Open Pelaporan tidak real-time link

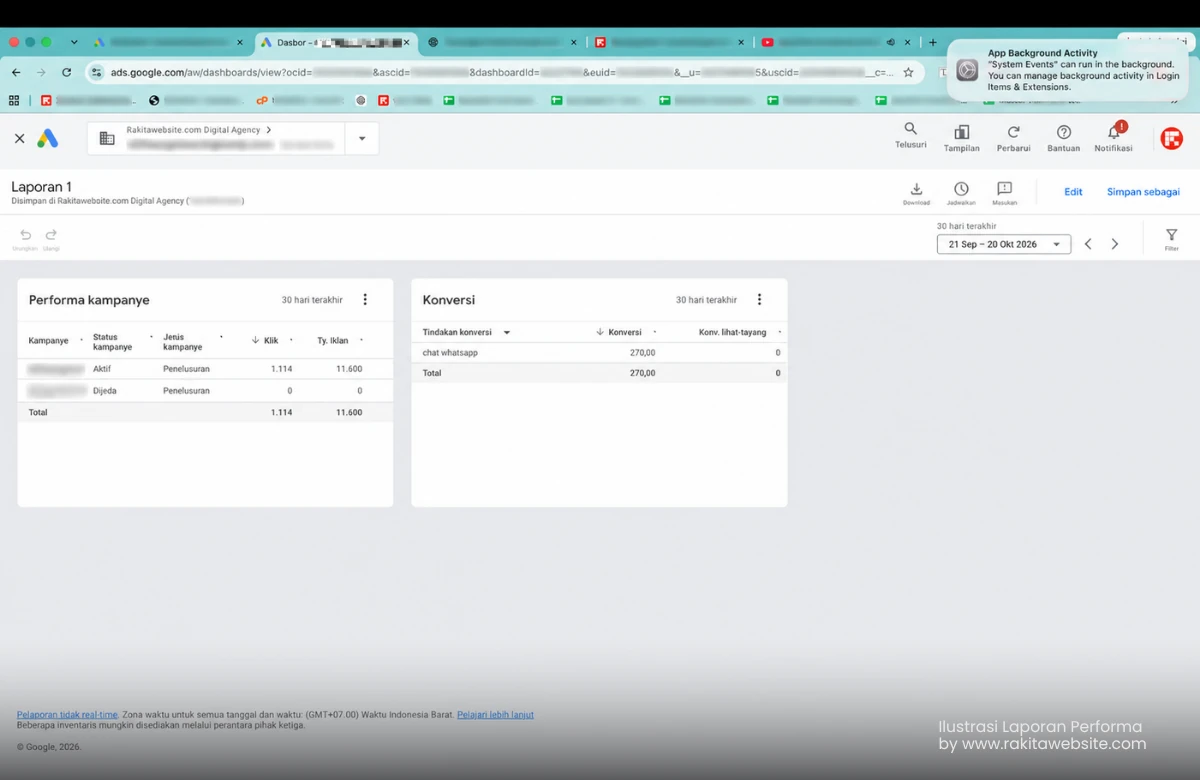pos(67,715)
